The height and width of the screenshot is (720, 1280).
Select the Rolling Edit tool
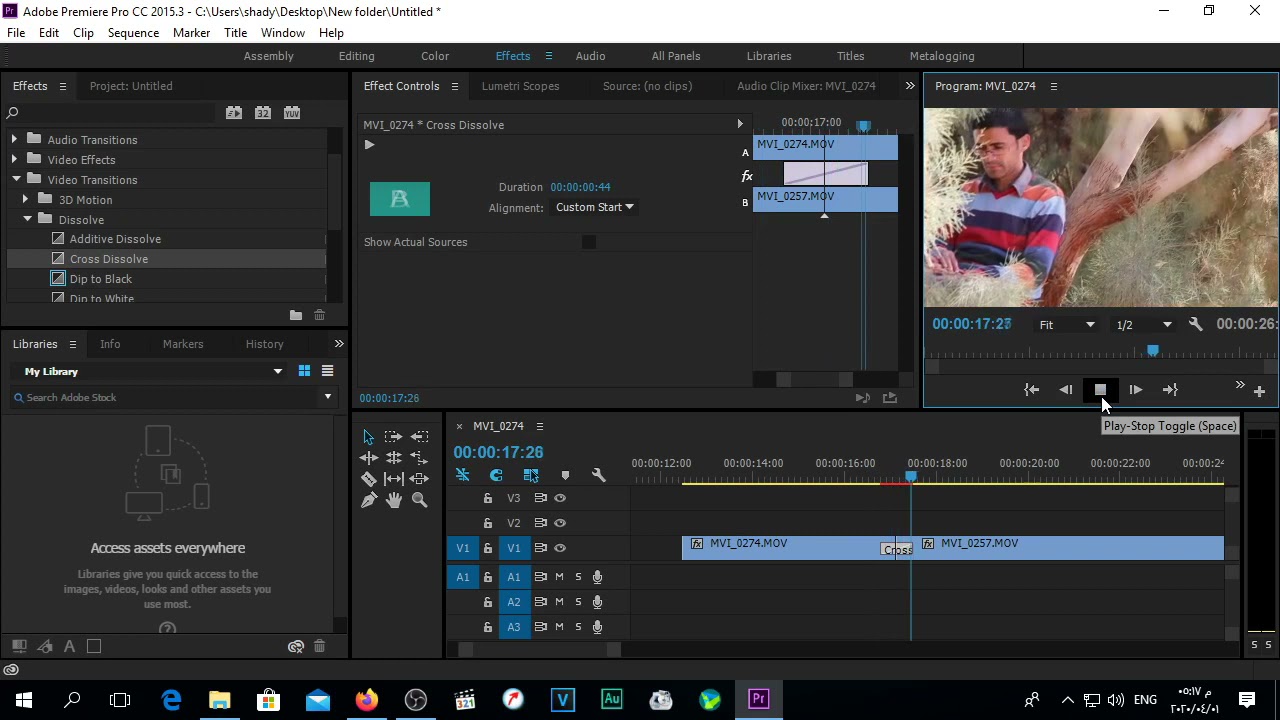tap(393, 458)
